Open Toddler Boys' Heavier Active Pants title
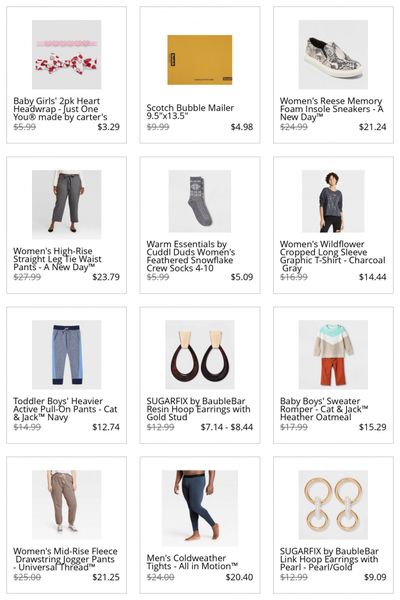Viewport: 400px width, 600px height. click(65, 409)
